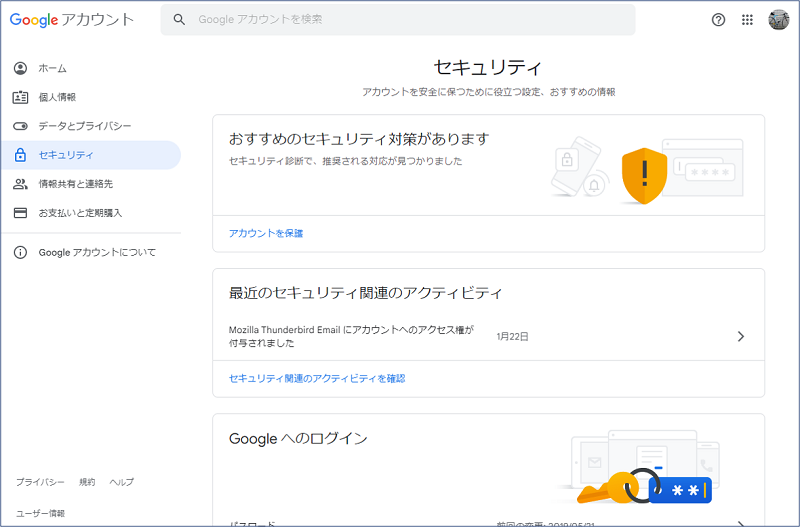800x527 pixels.
Task: Focus the Google アカウントを検索 search field
Action: [398, 20]
